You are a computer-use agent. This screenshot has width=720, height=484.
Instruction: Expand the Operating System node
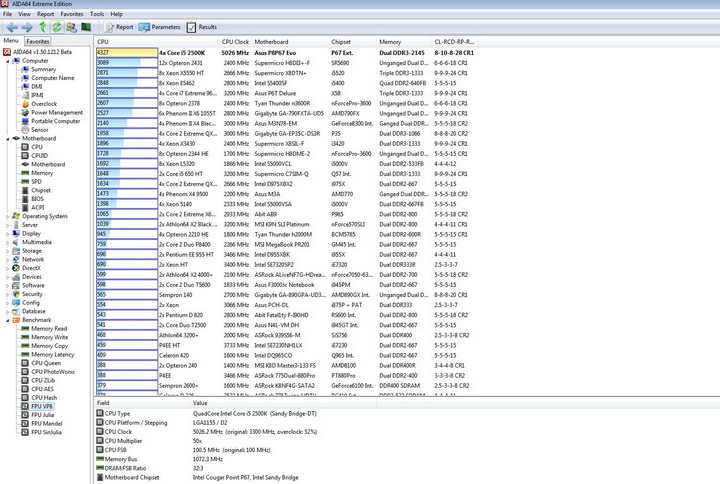tap(7, 216)
